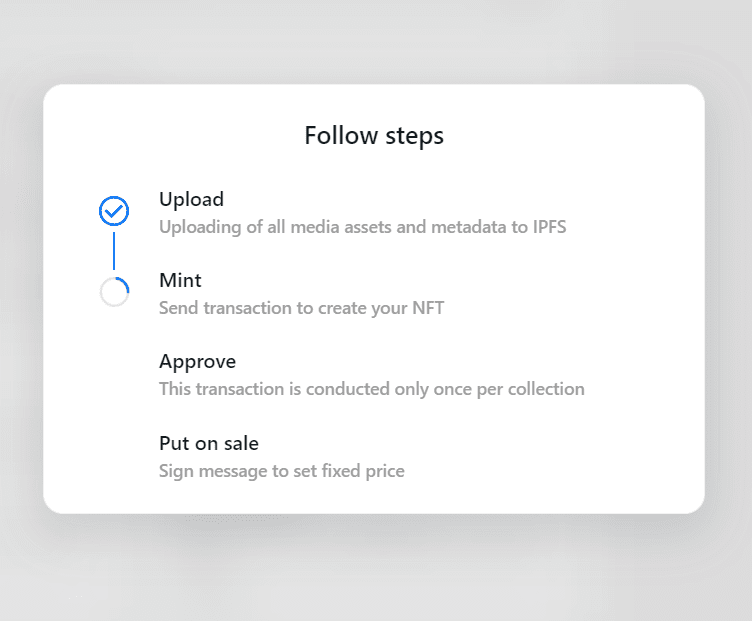Select the Upload step title
The height and width of the screenshot is (621, 752).
click(x=191, y=199)
